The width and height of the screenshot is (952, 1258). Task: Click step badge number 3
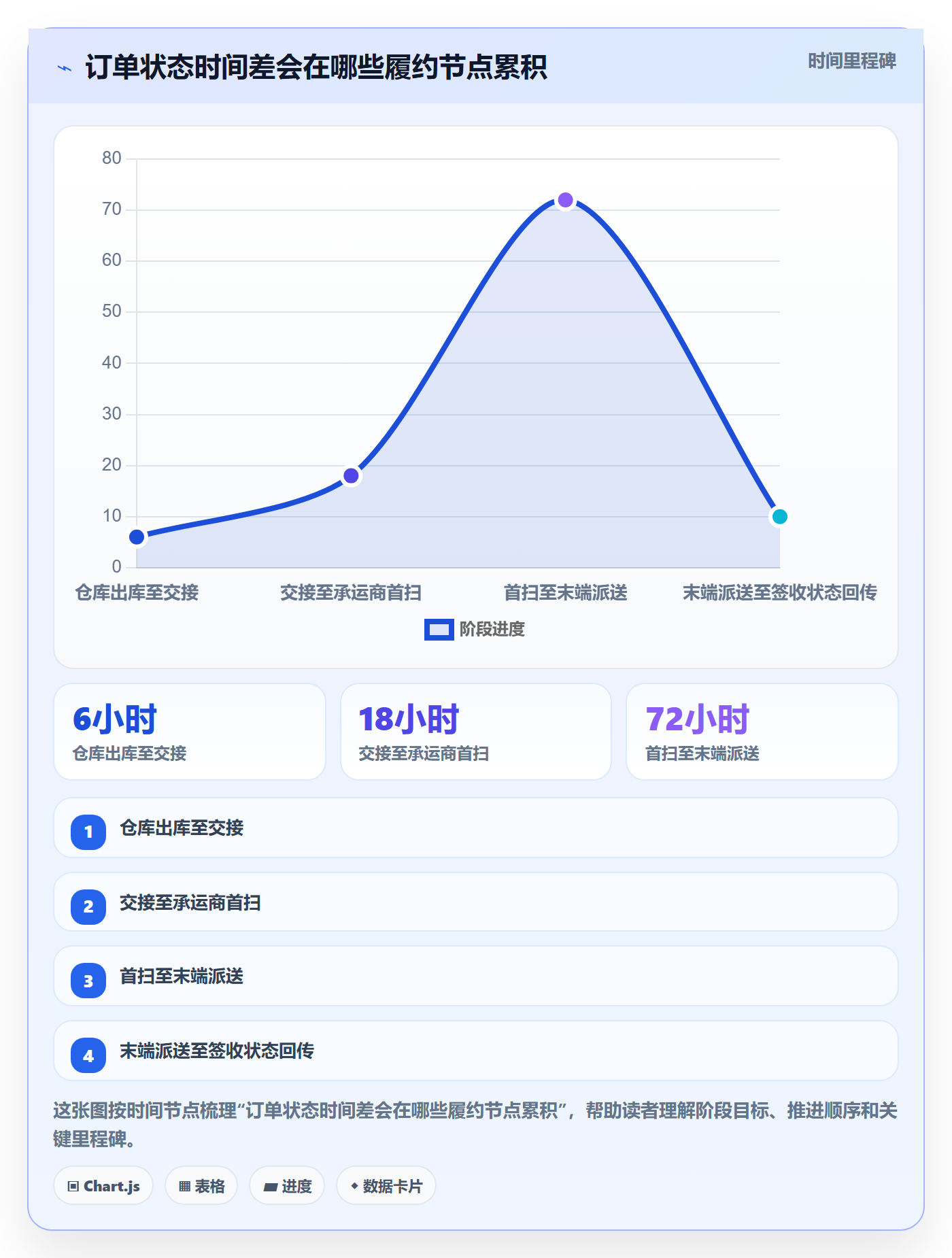[88, 981]
